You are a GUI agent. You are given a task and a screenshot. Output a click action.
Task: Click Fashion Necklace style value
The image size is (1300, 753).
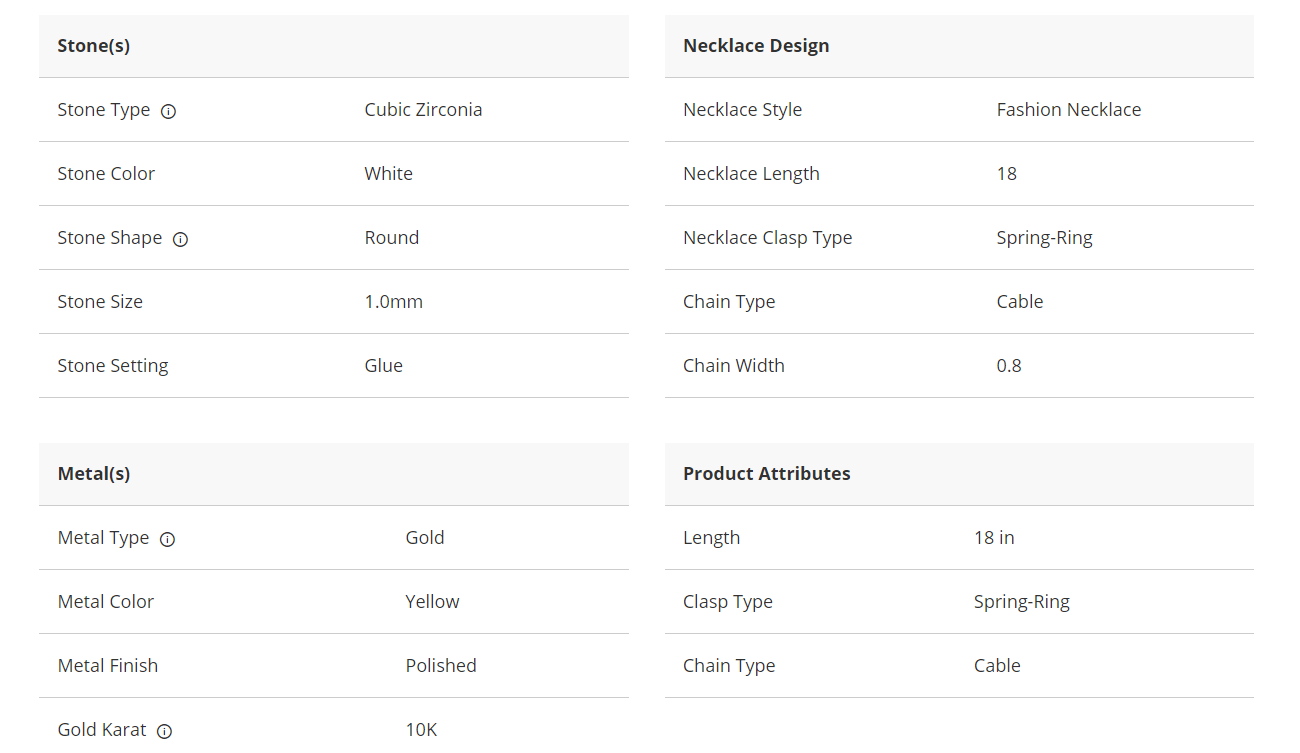click(1068, 110)
